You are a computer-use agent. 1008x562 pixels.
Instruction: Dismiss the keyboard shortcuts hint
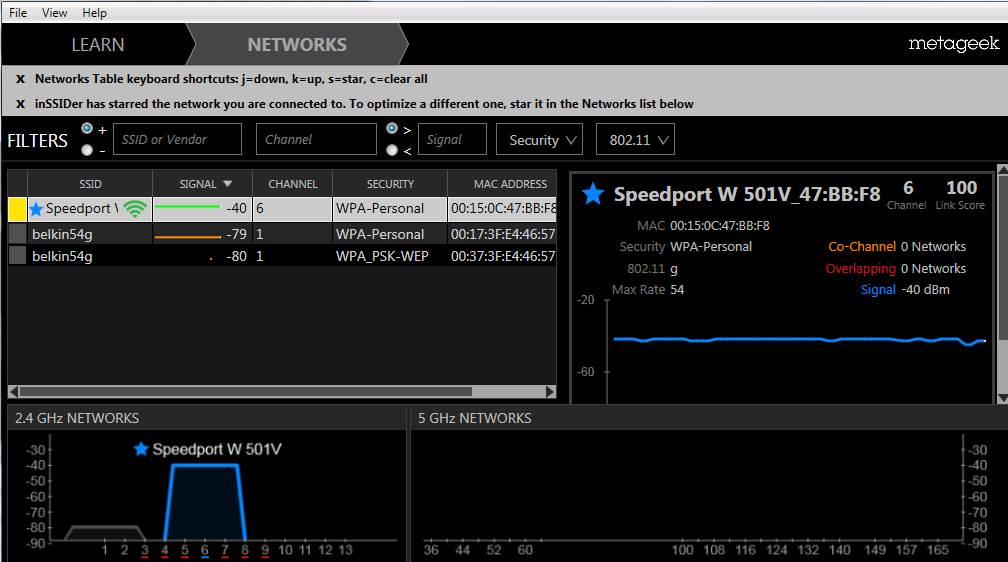pyautogui.click(x=21, y=79)
